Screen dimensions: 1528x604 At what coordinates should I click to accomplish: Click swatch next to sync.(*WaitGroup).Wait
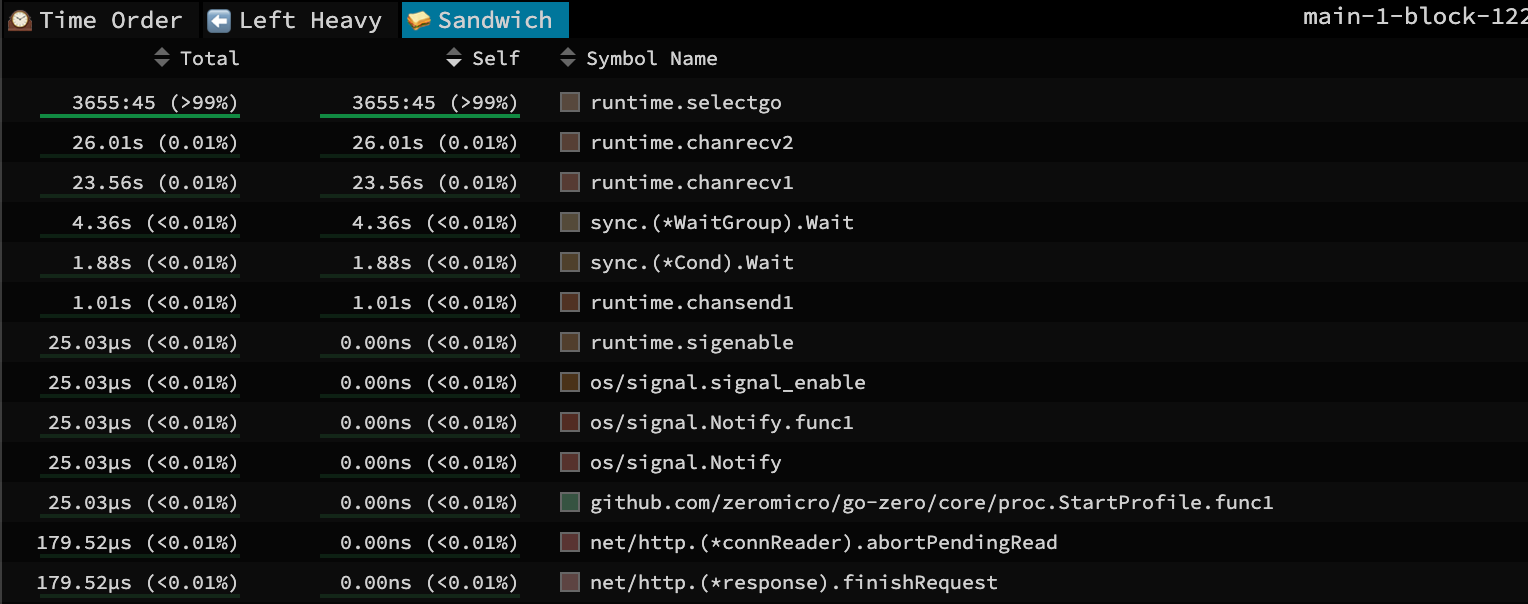coord(570,222)
